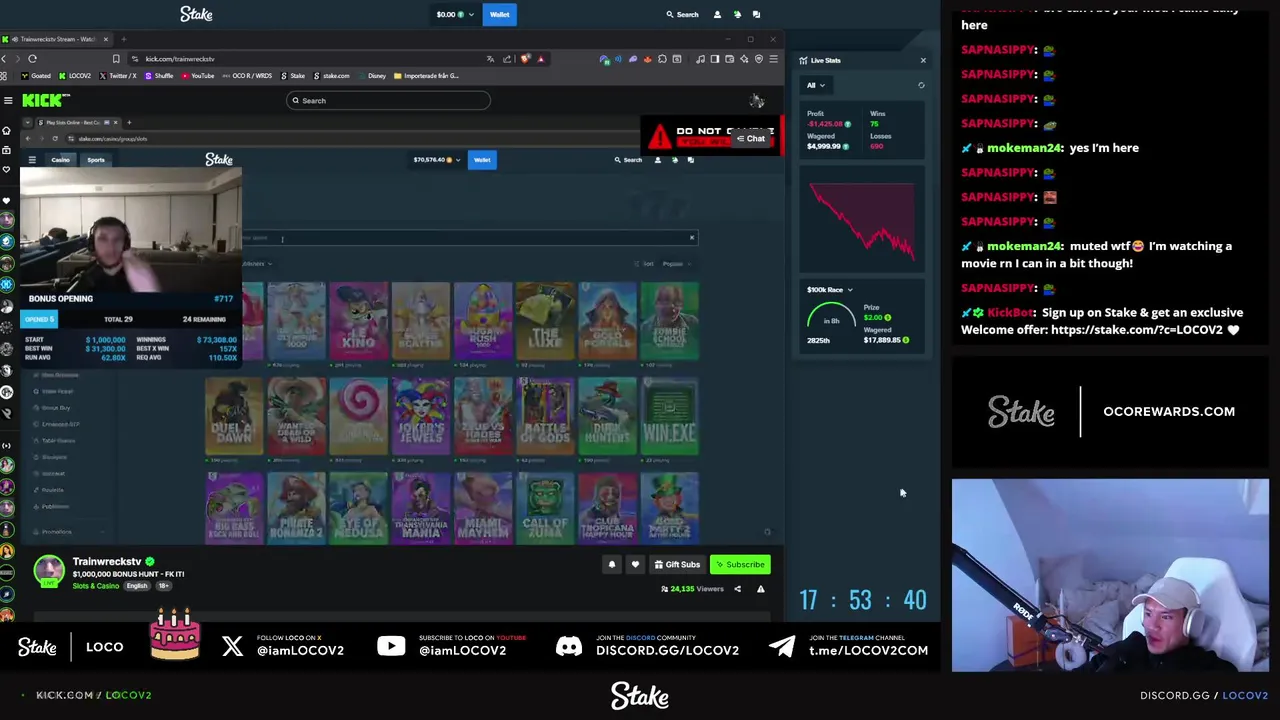Open the Goated bookmark

(37, 76)
